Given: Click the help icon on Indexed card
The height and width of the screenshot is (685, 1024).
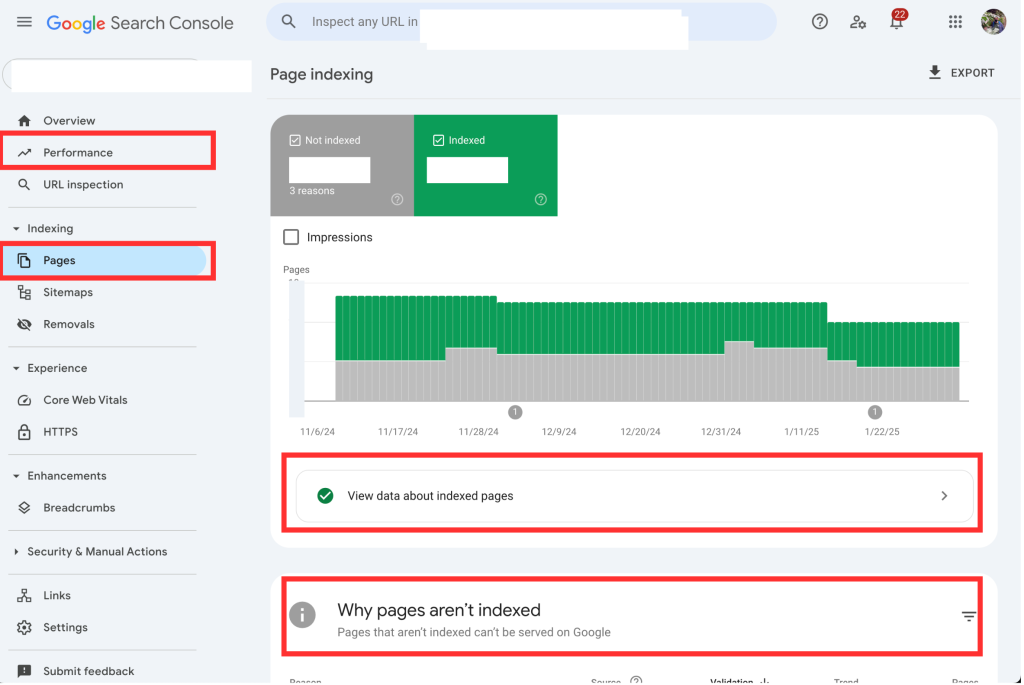Looking at the screenshot, I should pos(541,199).
